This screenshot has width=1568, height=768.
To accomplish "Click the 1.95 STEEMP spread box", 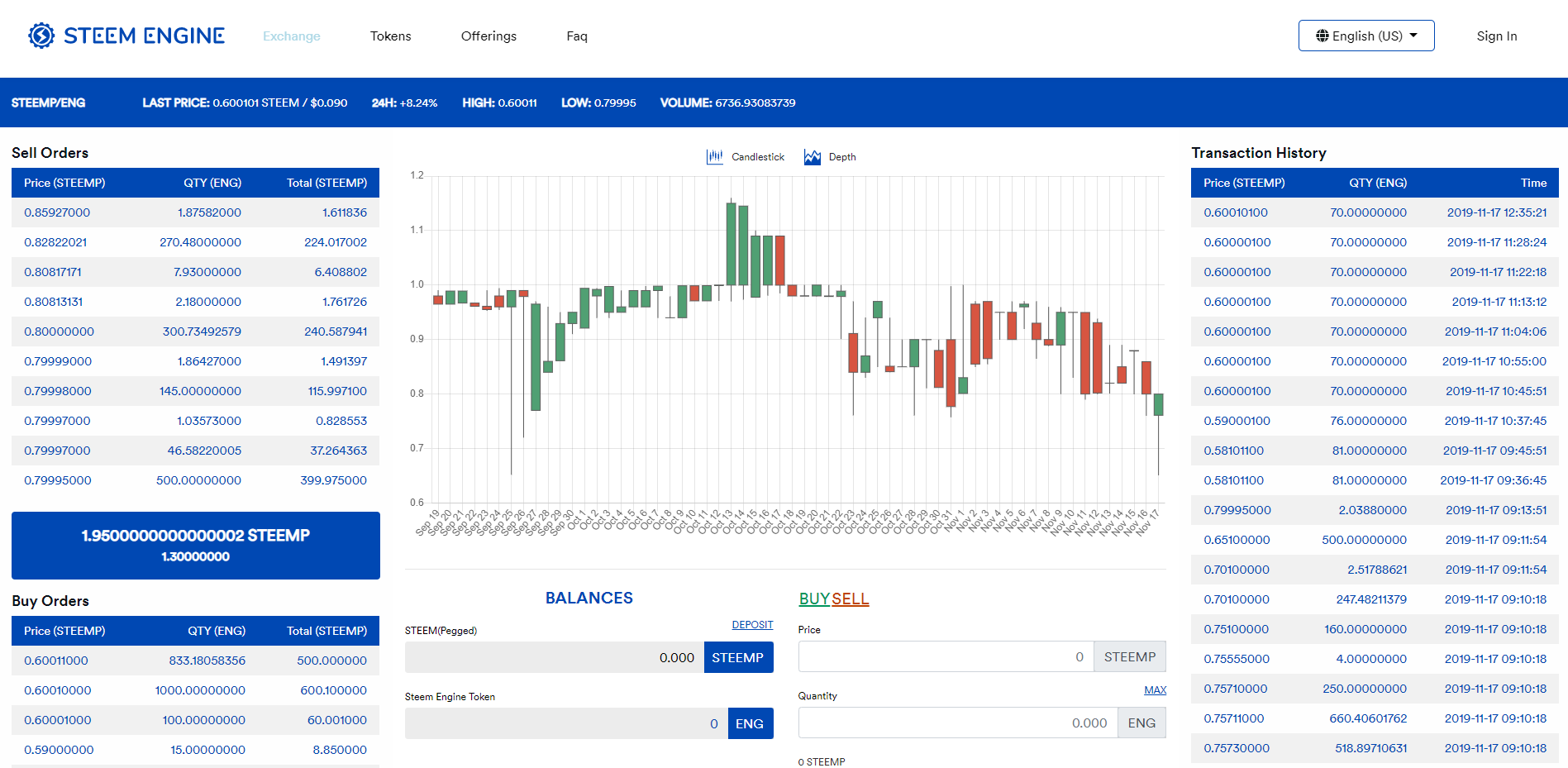I will 196,546.
